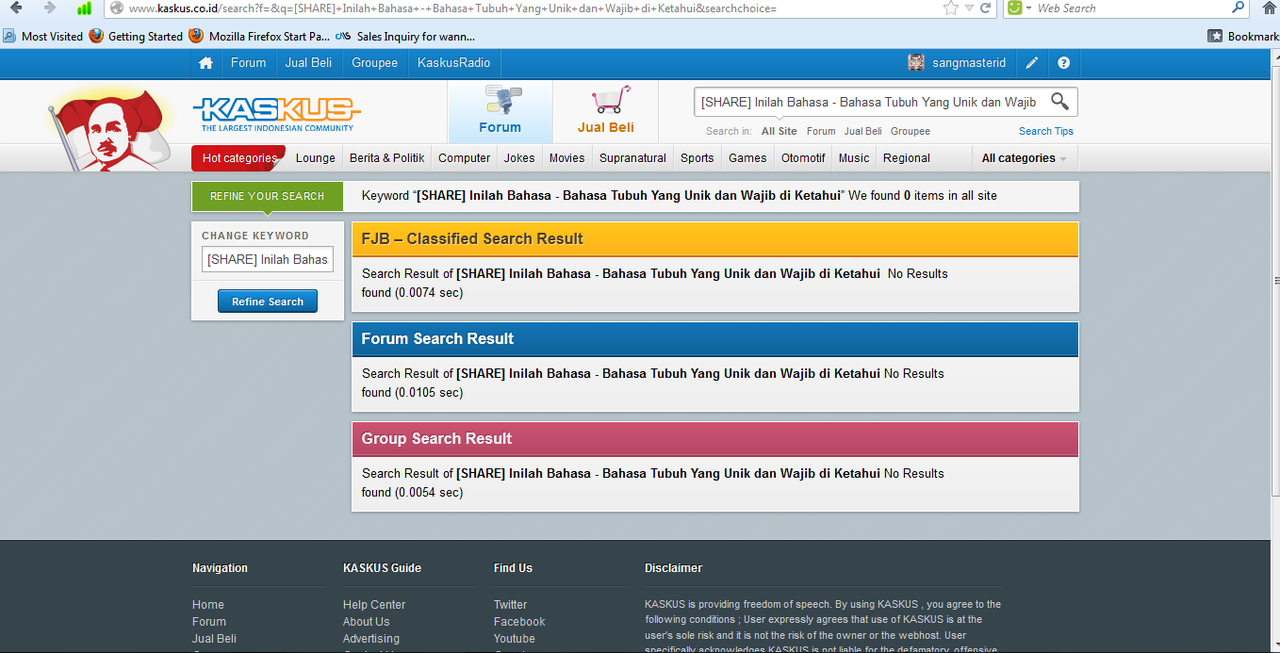This screenshot has height=653, width=1280.
Task: Open the Search Tips link
Action: point(1046,131)
